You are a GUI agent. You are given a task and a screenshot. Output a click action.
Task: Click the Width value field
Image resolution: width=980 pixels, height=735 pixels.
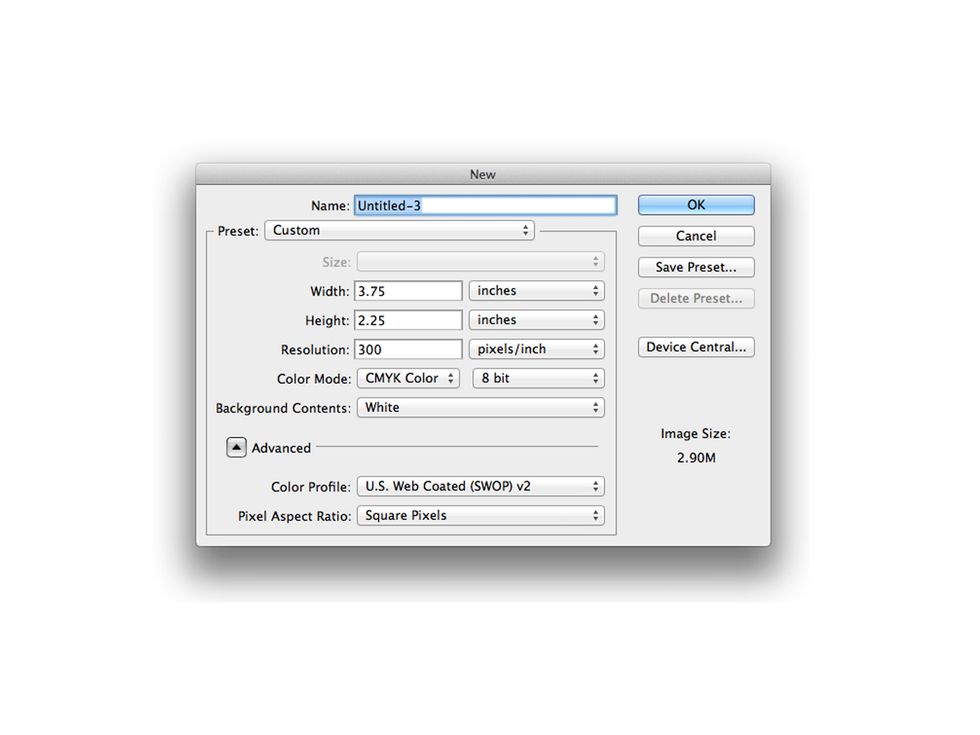point(408,290)
